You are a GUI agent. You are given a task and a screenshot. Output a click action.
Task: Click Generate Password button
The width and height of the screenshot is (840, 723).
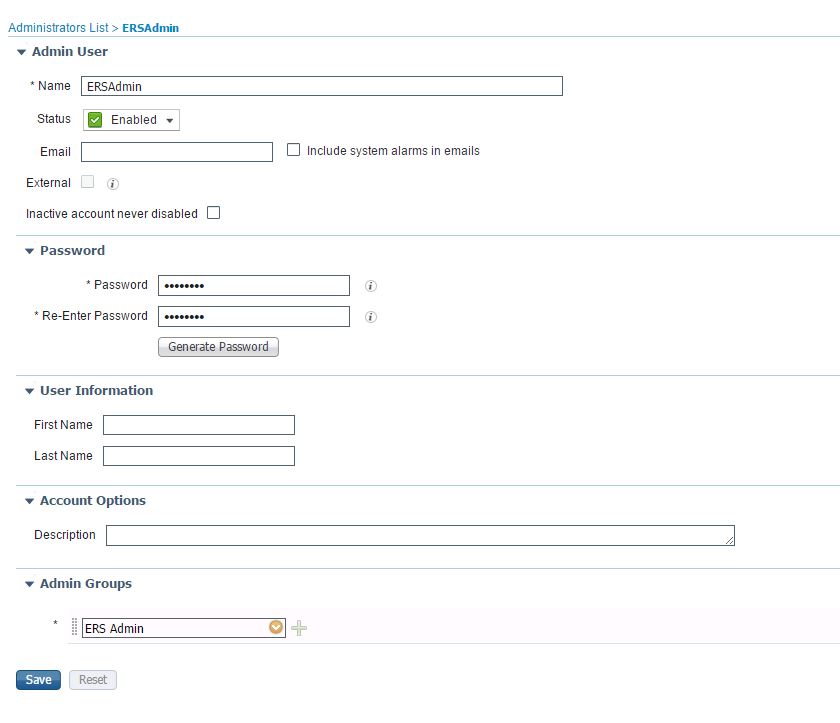[218, 347]
